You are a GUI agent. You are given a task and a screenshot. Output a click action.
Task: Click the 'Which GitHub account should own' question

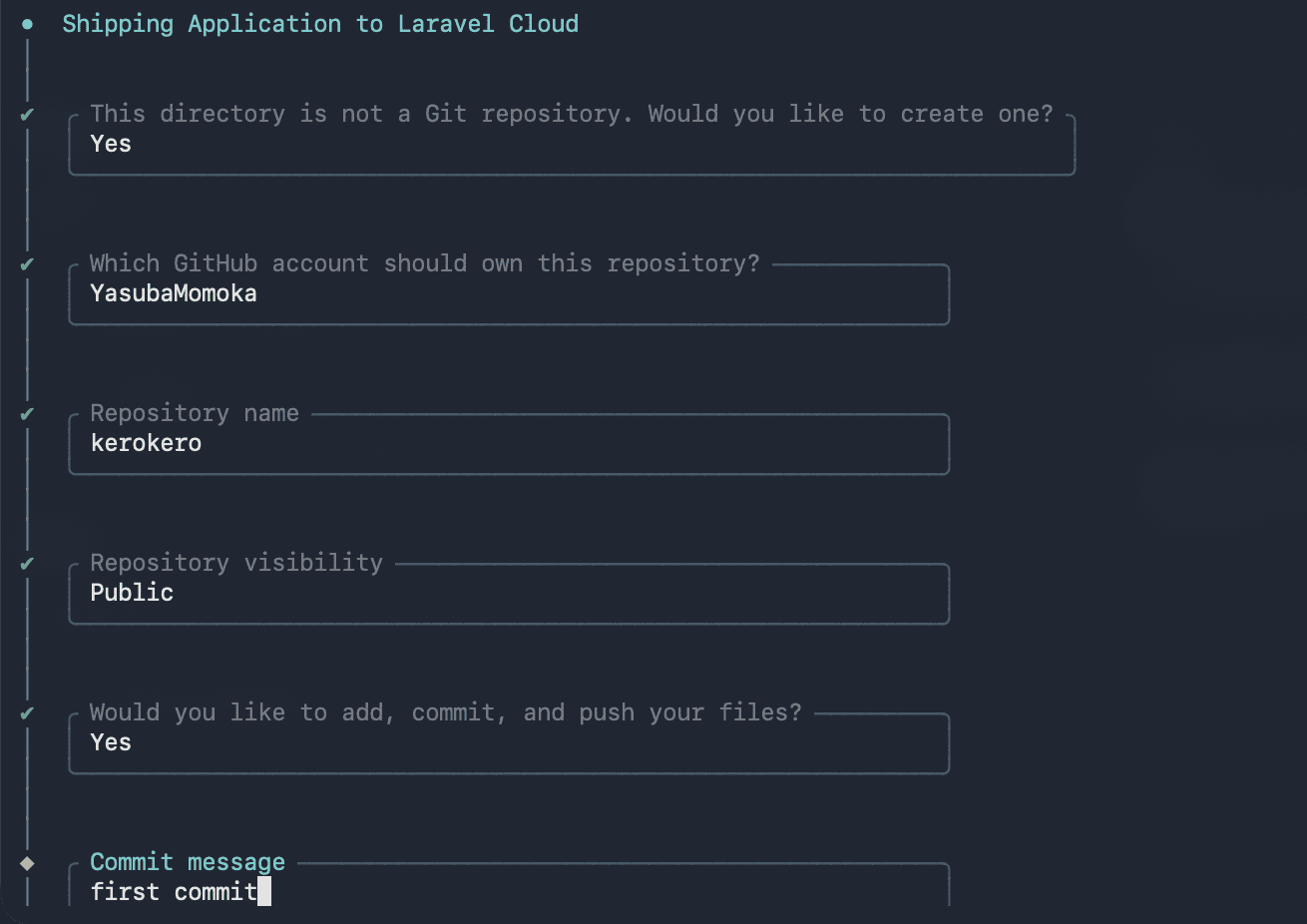point(424,263)
